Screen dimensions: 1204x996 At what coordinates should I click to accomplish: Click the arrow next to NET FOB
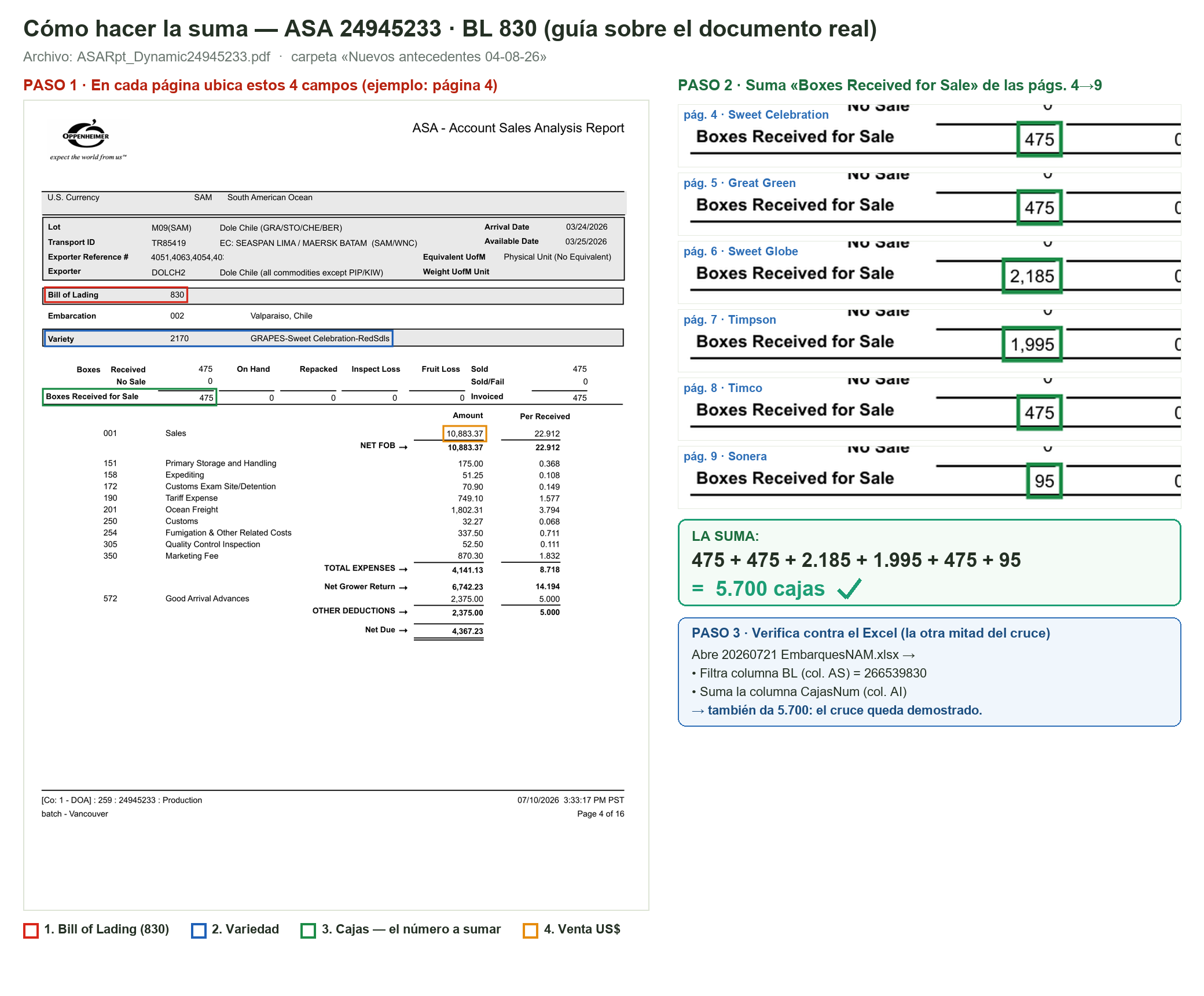(x=403, y=446)
